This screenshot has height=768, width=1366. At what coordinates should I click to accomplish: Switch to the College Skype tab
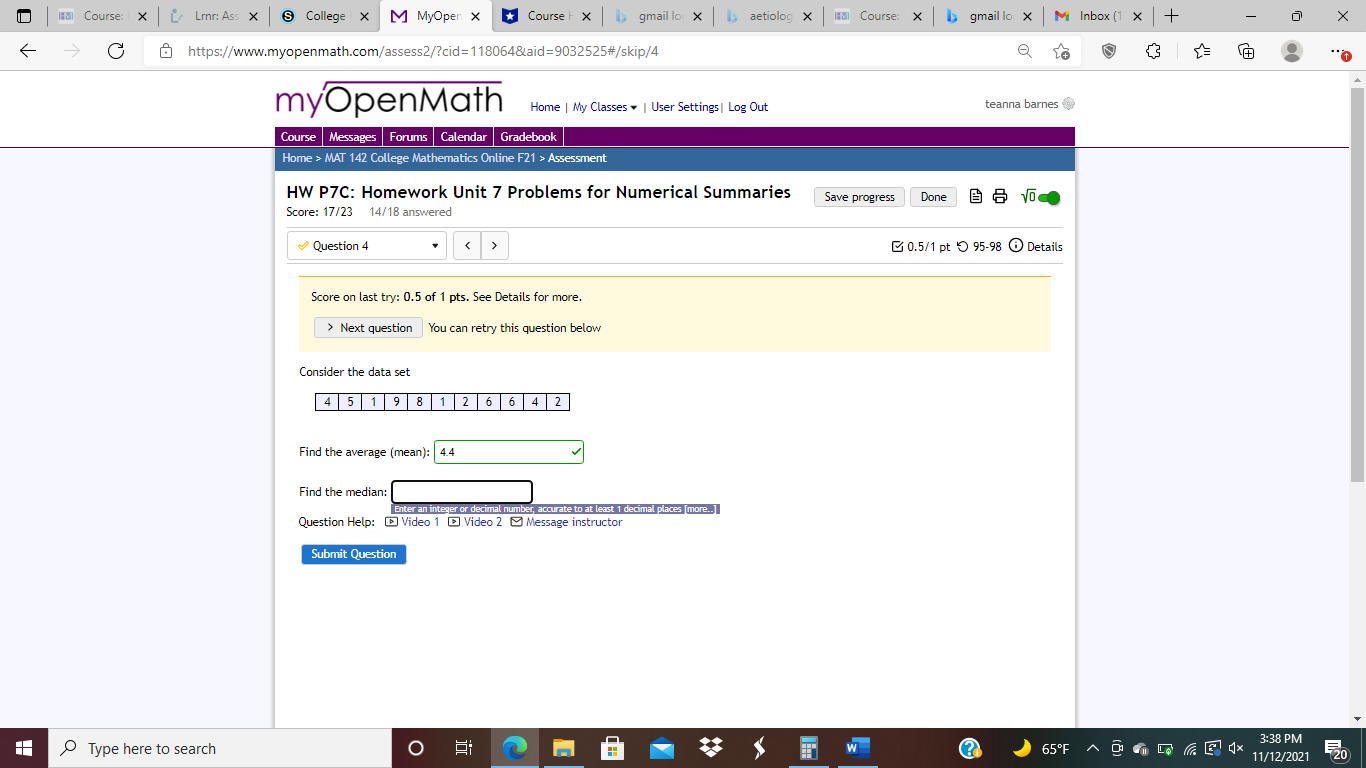tap(323, 16)
